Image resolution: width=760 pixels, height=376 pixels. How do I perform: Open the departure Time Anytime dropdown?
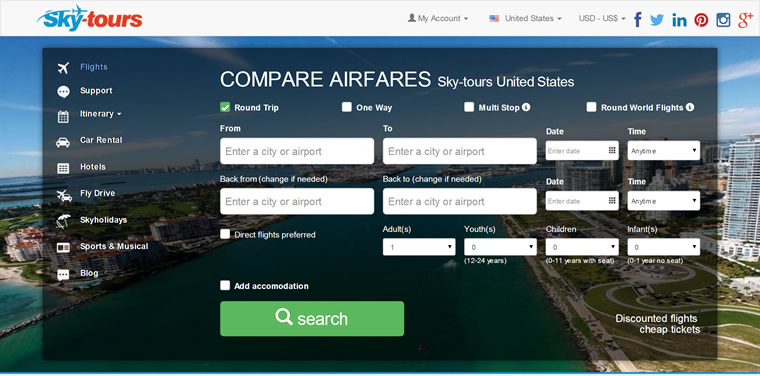pyautogui.click(x=664, y=151)
